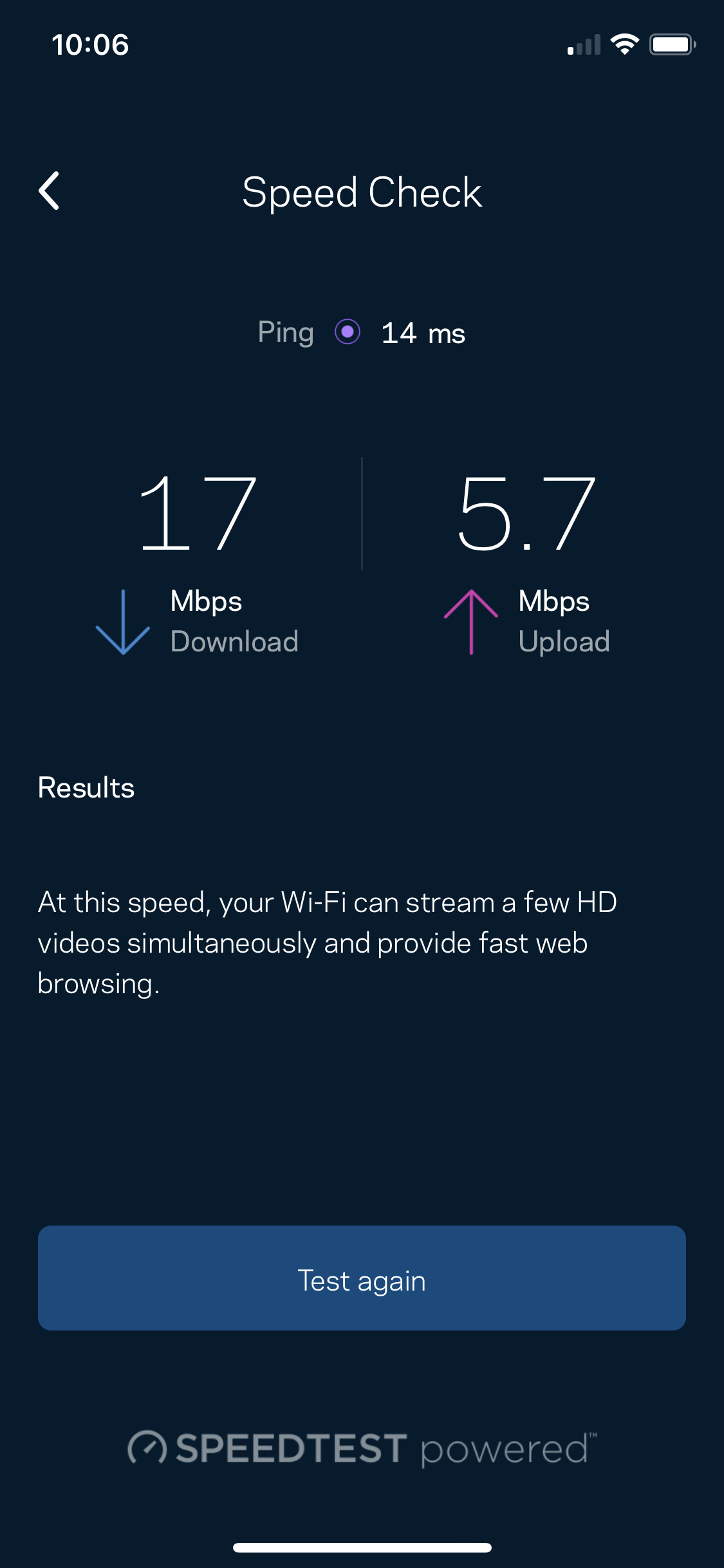Tap the Download label

click(x=234, y=641)
